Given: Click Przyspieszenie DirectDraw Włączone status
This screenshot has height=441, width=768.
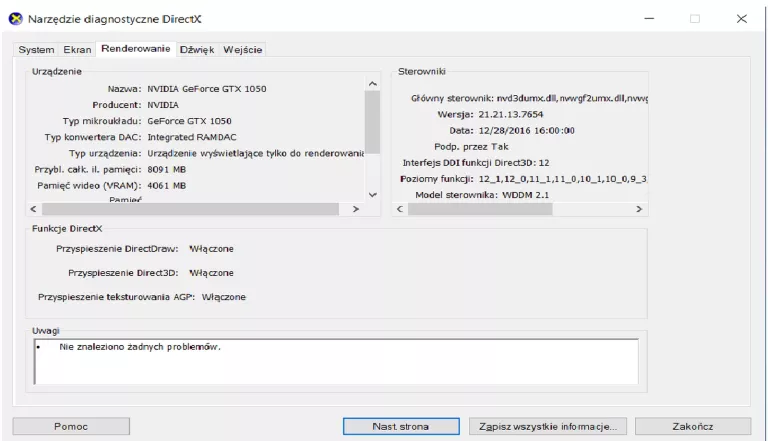Looking at the screenshot, I should [x=212, y=249].
